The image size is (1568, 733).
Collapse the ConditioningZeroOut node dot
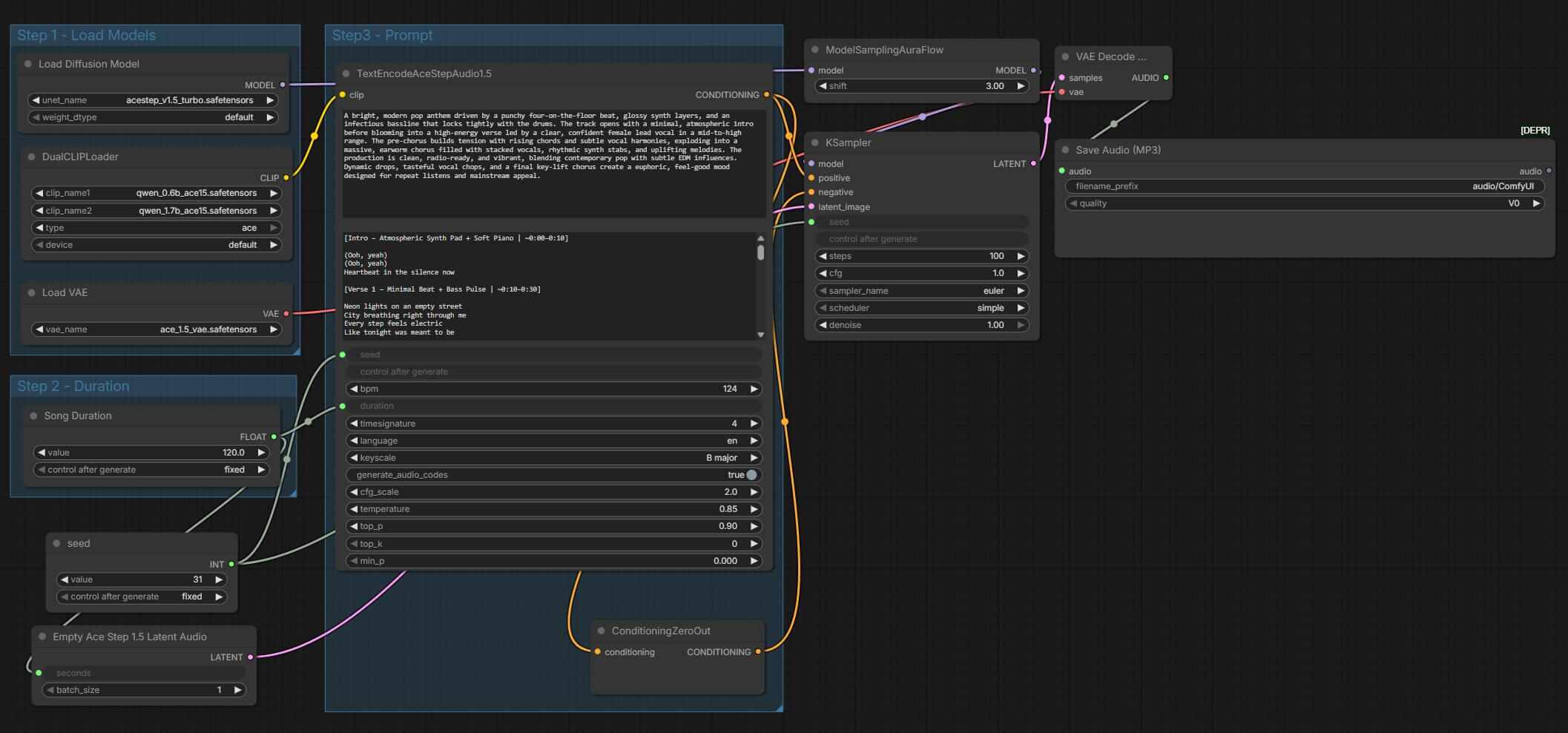point(602,631)
